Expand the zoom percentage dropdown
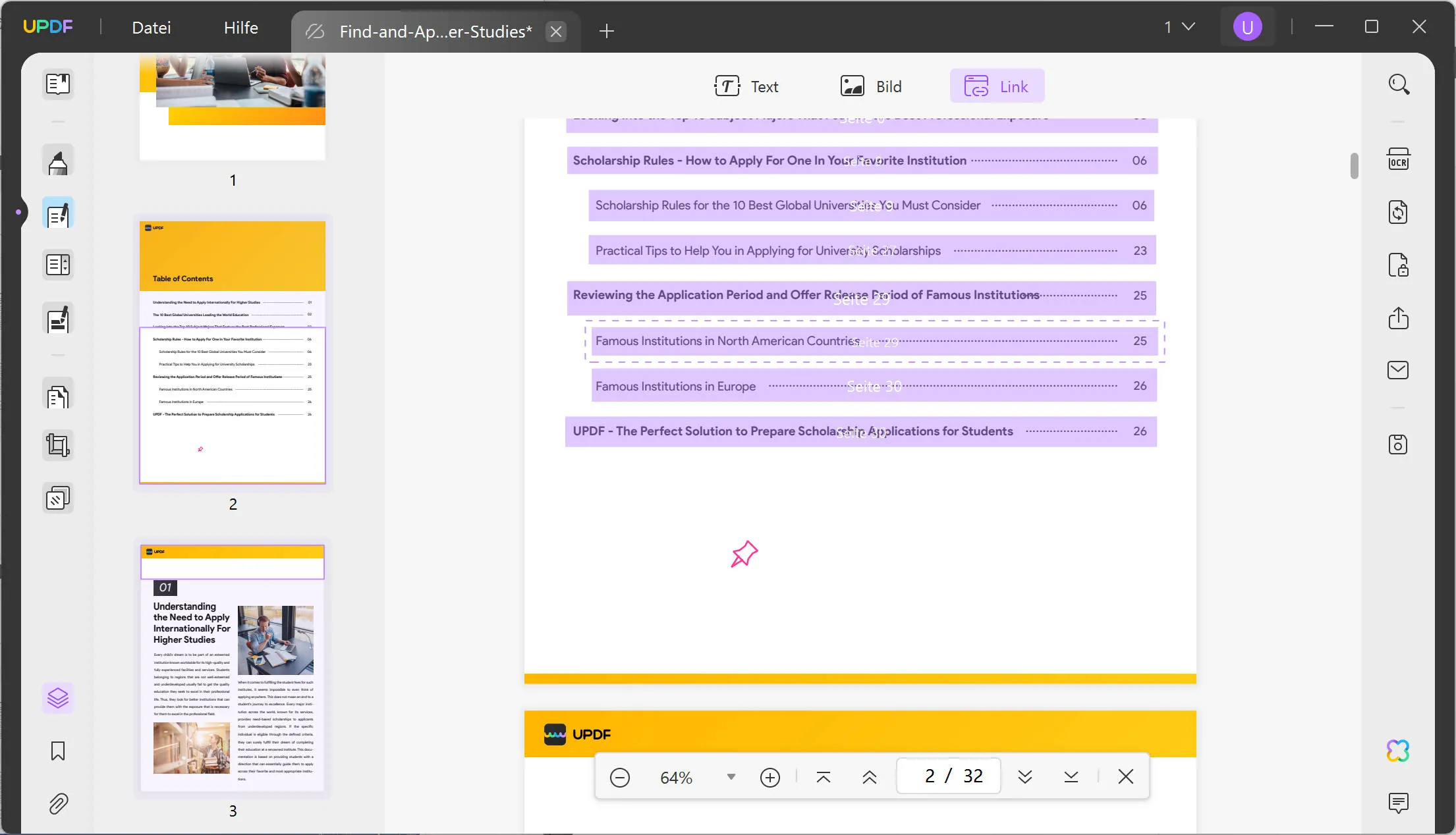 731,777
